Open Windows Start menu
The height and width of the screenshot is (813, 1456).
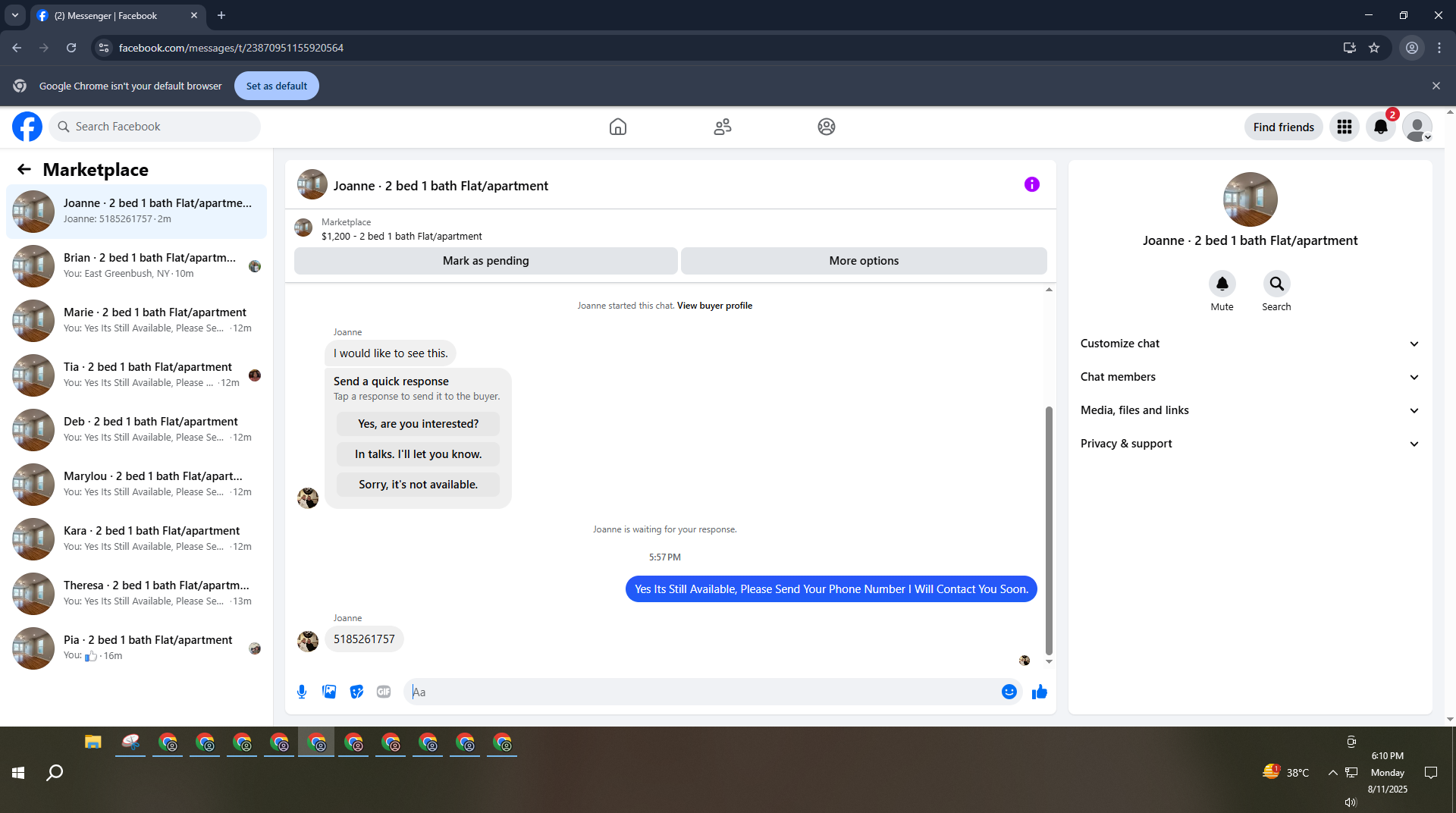[x=18, y=773]
